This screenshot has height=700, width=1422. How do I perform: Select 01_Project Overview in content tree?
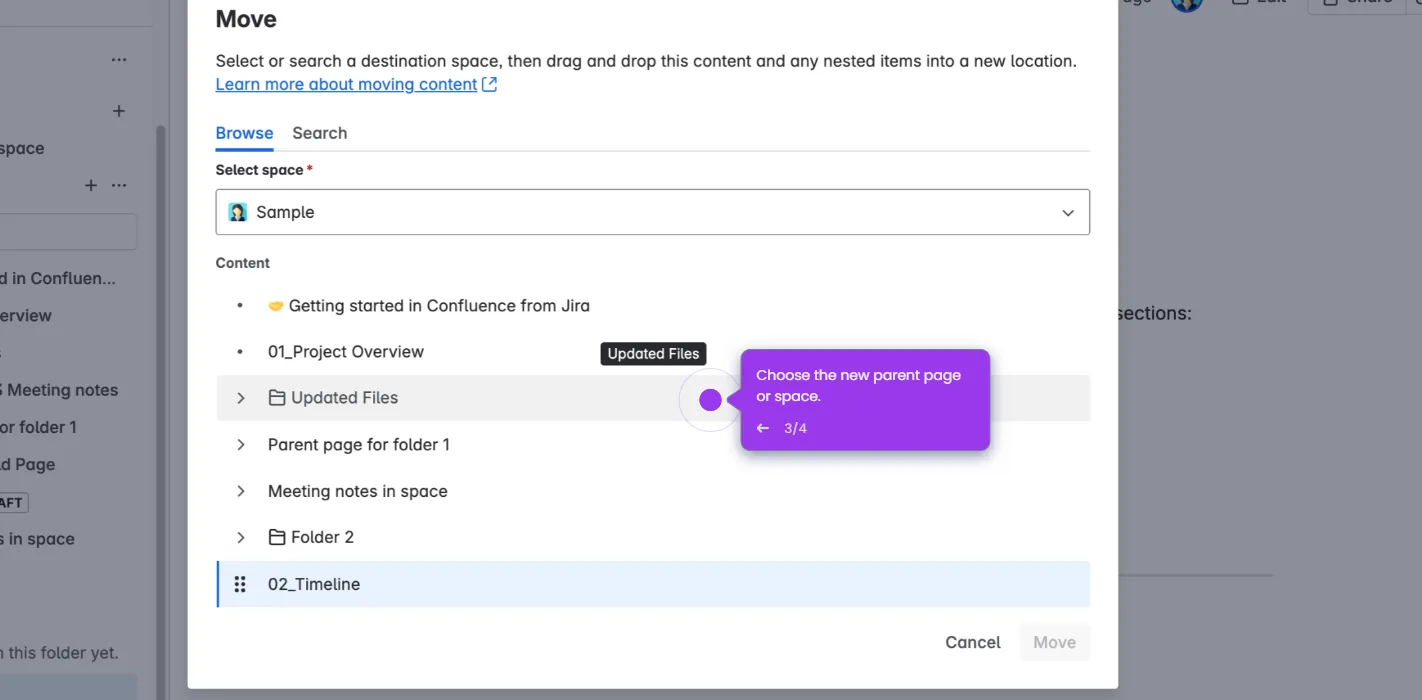[346, 352]
